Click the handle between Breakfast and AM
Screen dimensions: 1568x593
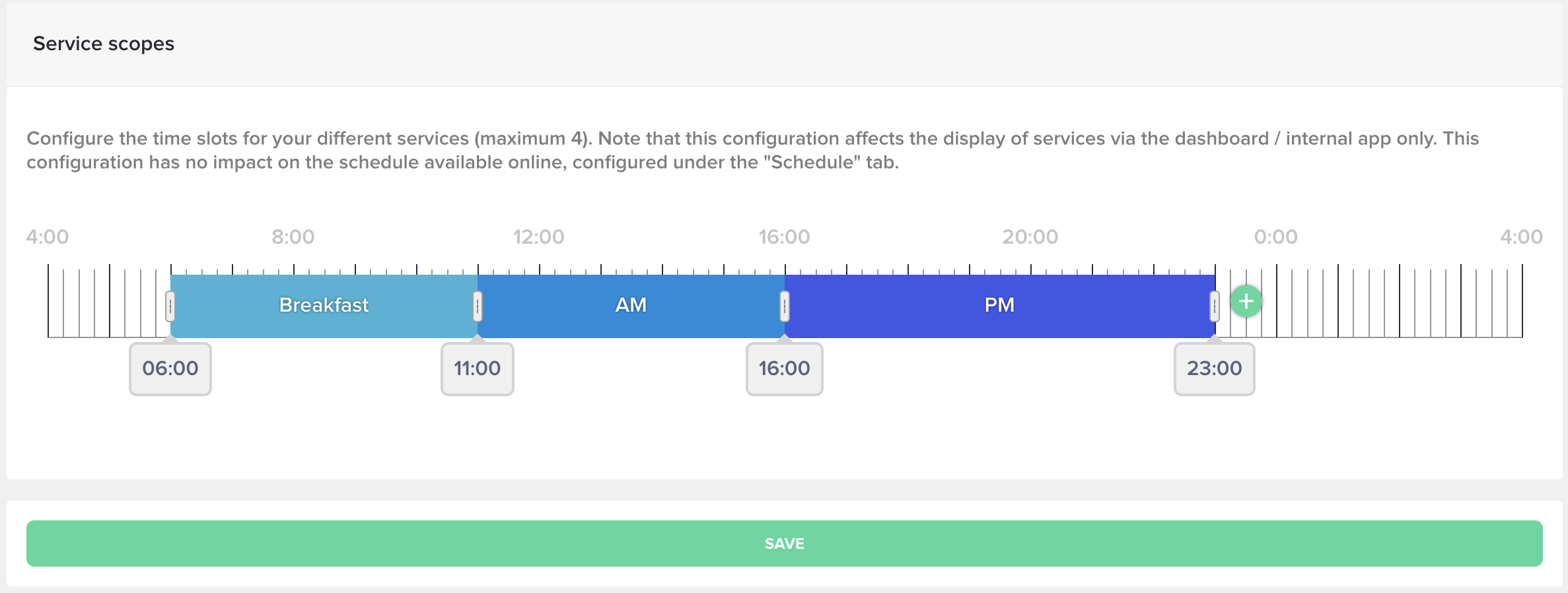pos(478,306)
